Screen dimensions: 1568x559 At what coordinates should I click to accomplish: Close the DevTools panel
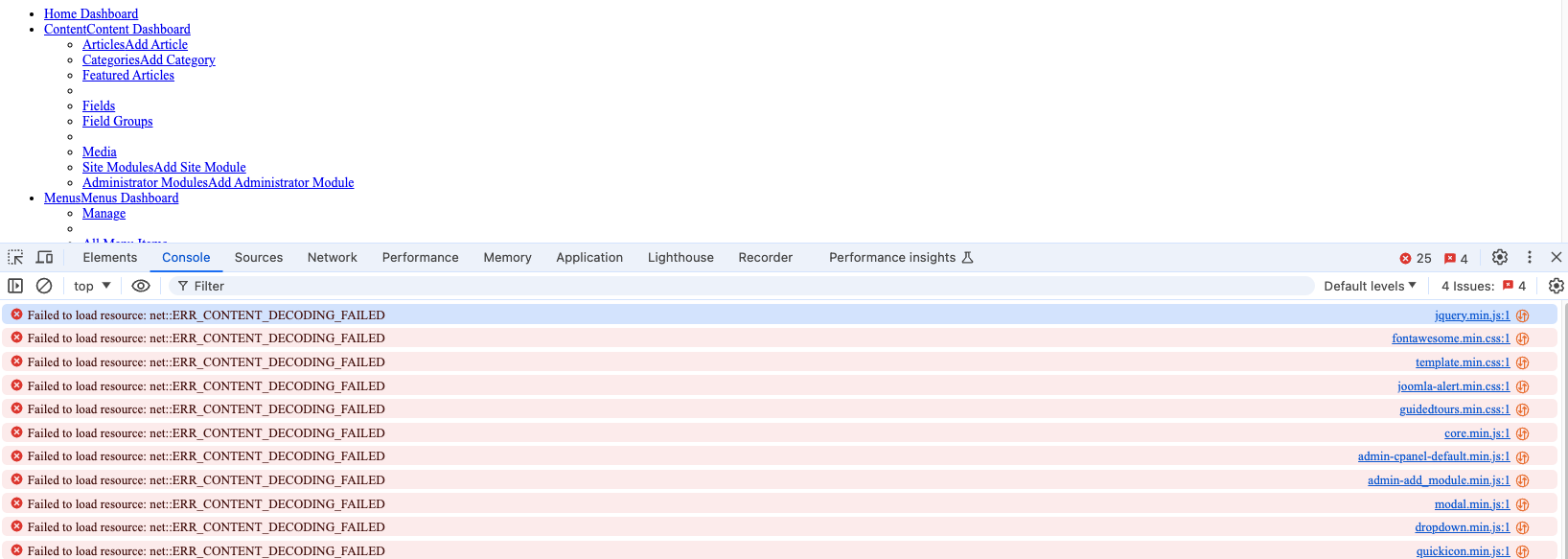(x=1556, y=257)
